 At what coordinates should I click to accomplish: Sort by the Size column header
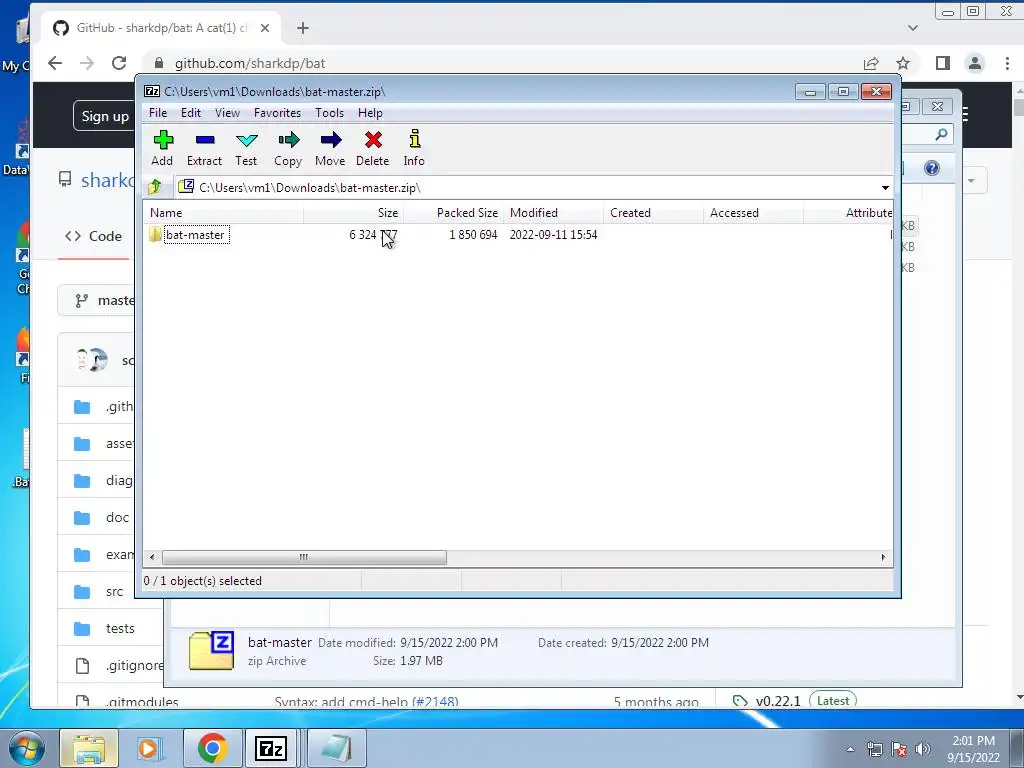coord(353,213)
